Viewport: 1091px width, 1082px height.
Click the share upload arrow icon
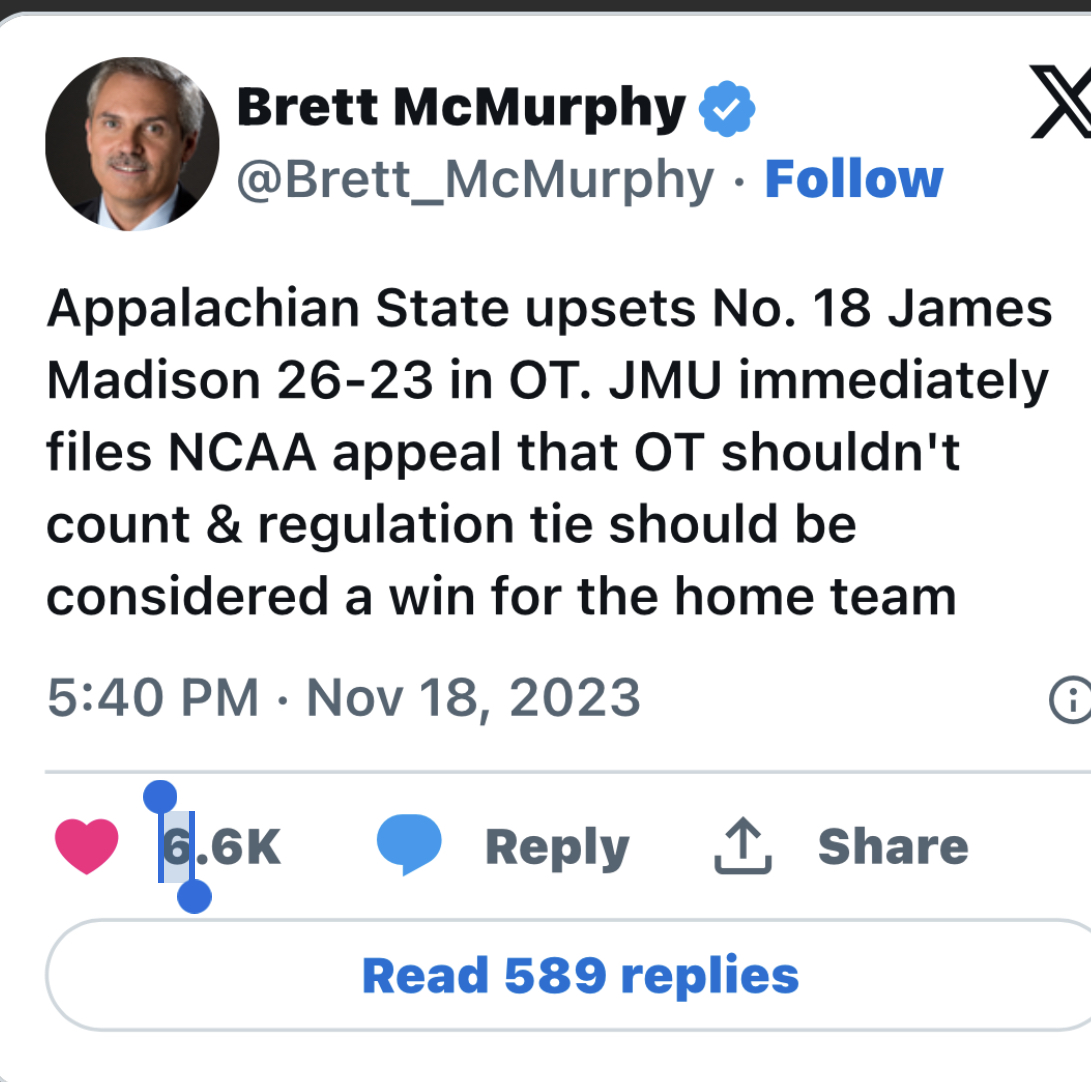click(744, 847)
